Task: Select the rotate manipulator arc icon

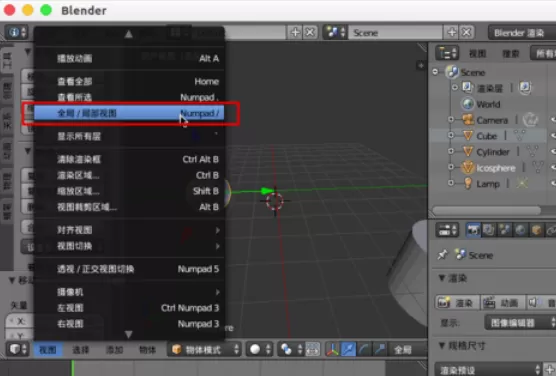Action: pyautogui.click(x=364, y=349)
